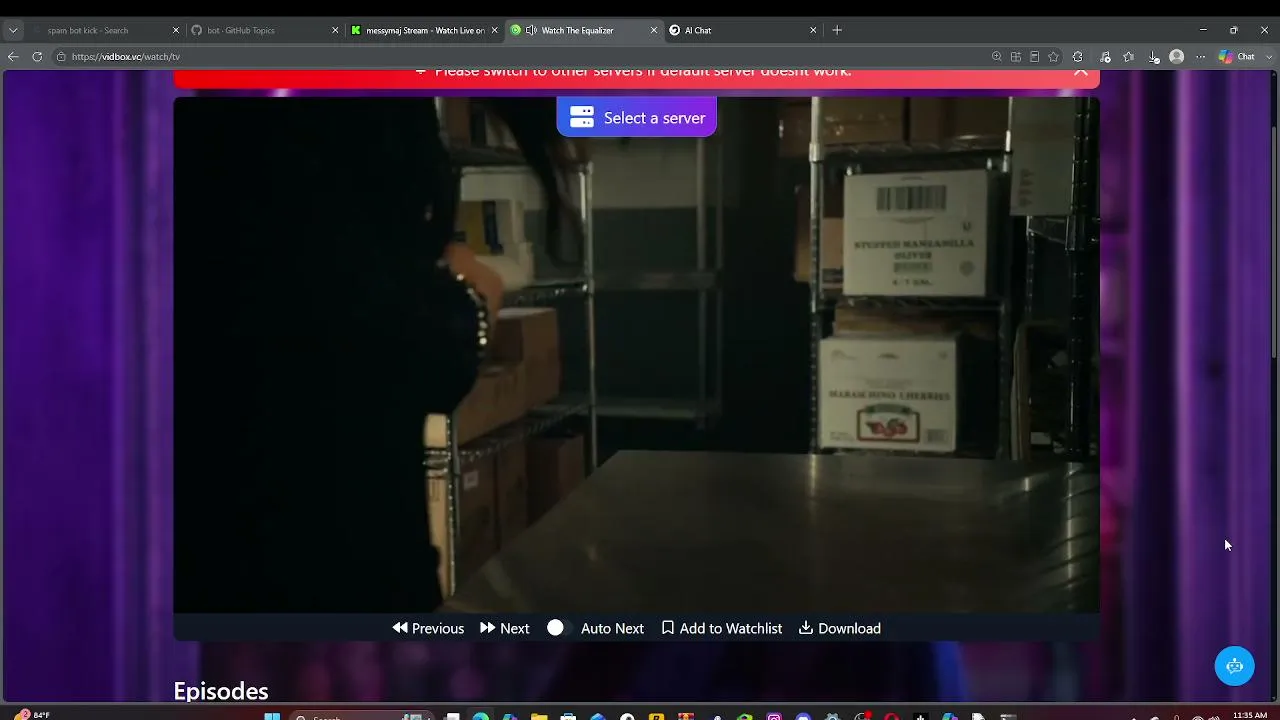Open the browser profile avatar
Viewport: 1280px width, 720px height.
pyautogui.click(x=1177, y=57)
